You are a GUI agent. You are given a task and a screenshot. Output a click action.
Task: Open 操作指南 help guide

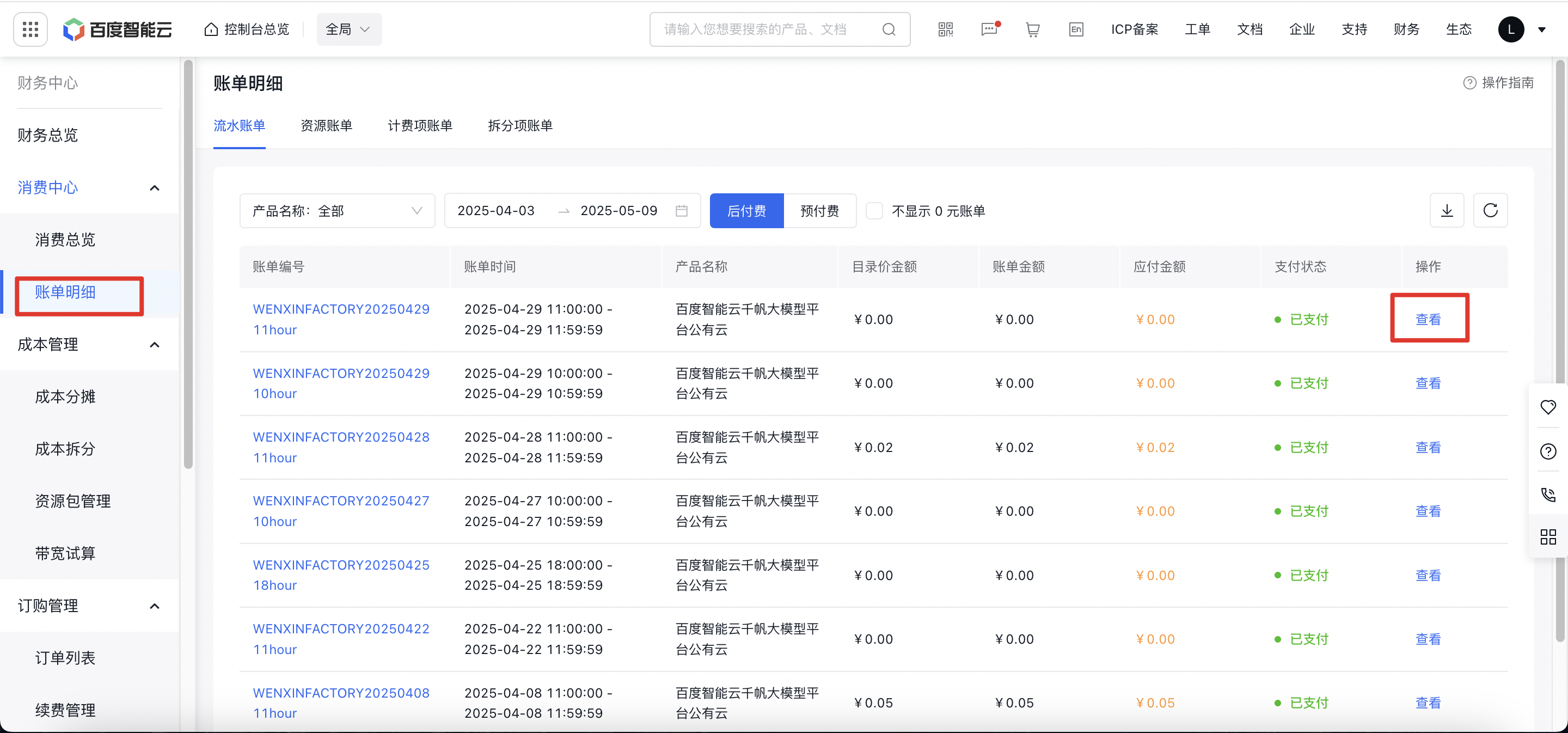coord(1498,83)
